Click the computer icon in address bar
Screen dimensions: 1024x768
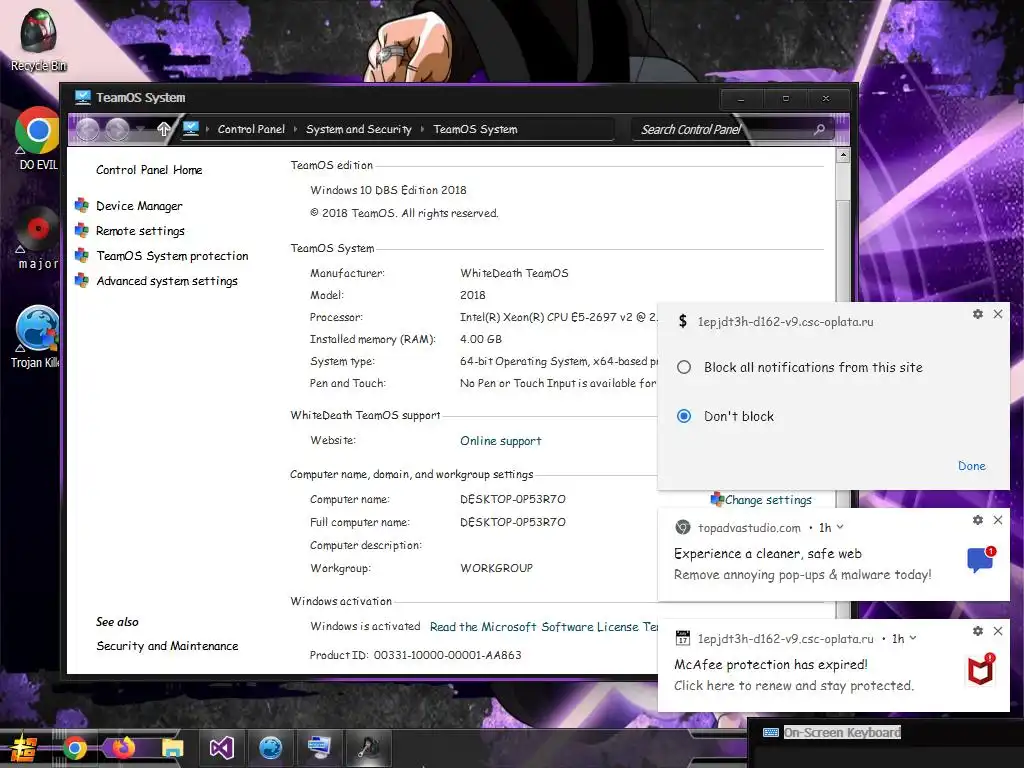(x=191, y=129)
